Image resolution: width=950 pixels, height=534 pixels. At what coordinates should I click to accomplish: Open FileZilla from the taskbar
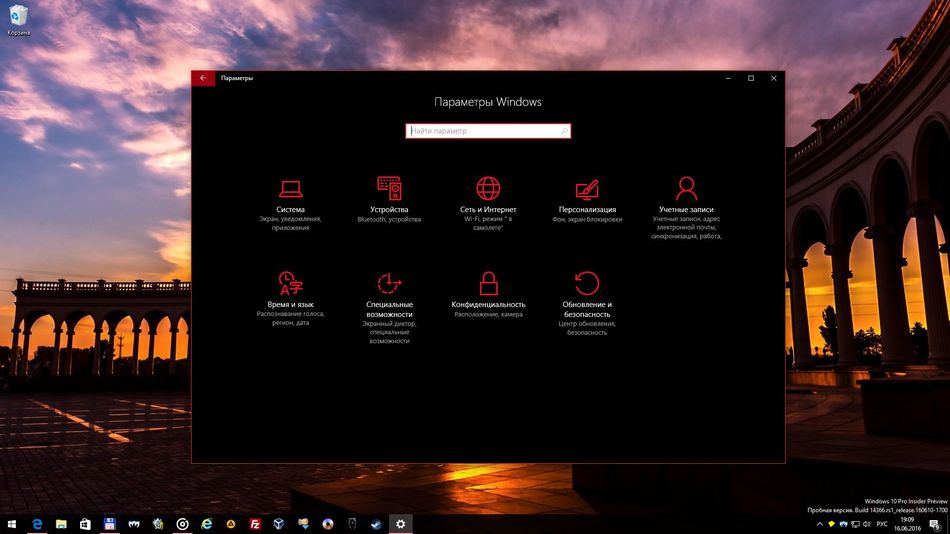(x=255, y=524)
